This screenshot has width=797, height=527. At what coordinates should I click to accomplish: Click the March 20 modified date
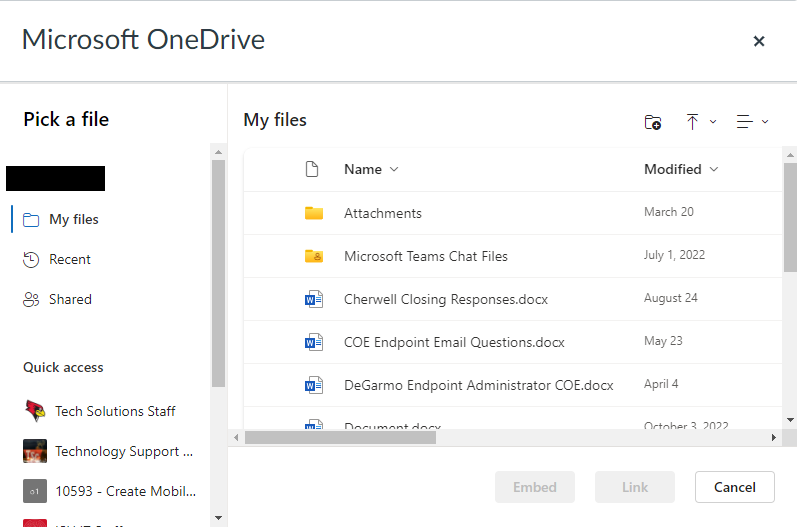[668, 212]
